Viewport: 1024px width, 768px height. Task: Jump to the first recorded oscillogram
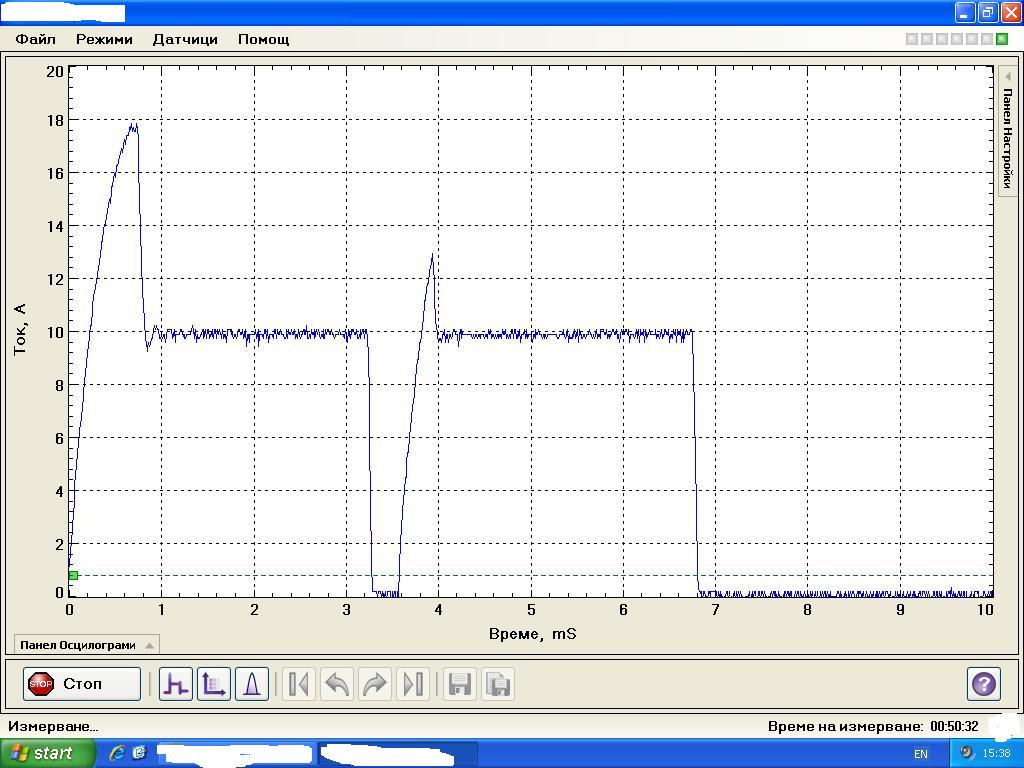[298, 684]
